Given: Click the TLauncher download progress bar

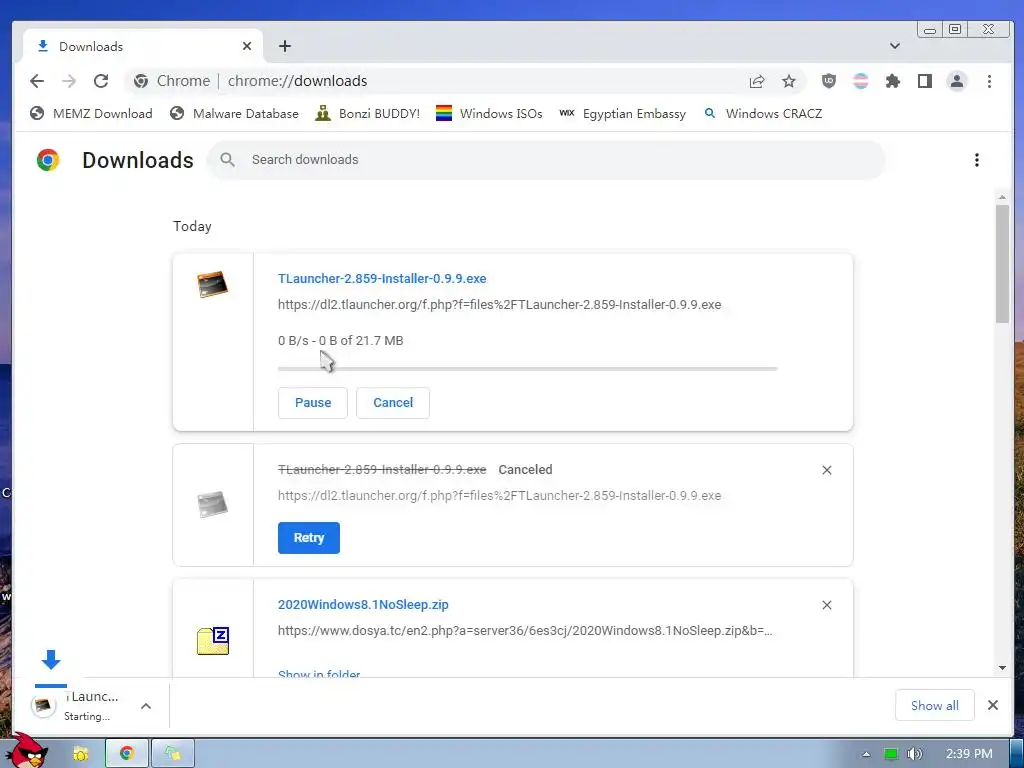Looking at the screenshot, I should [528, 369].
